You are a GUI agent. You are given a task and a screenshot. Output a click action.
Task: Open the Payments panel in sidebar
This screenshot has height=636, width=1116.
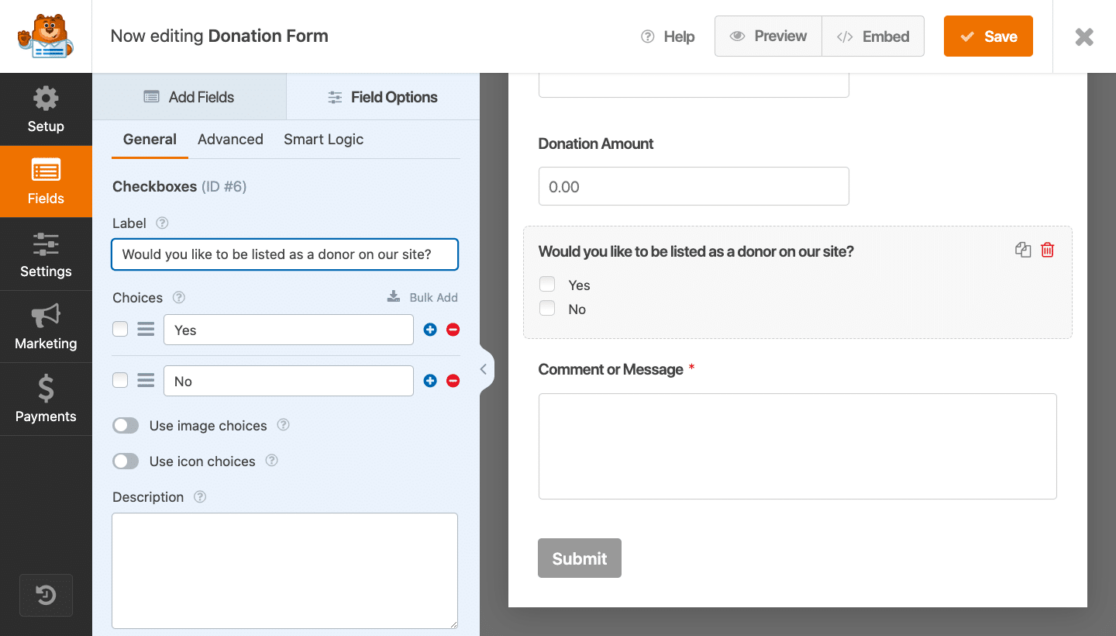click(46, 399)
